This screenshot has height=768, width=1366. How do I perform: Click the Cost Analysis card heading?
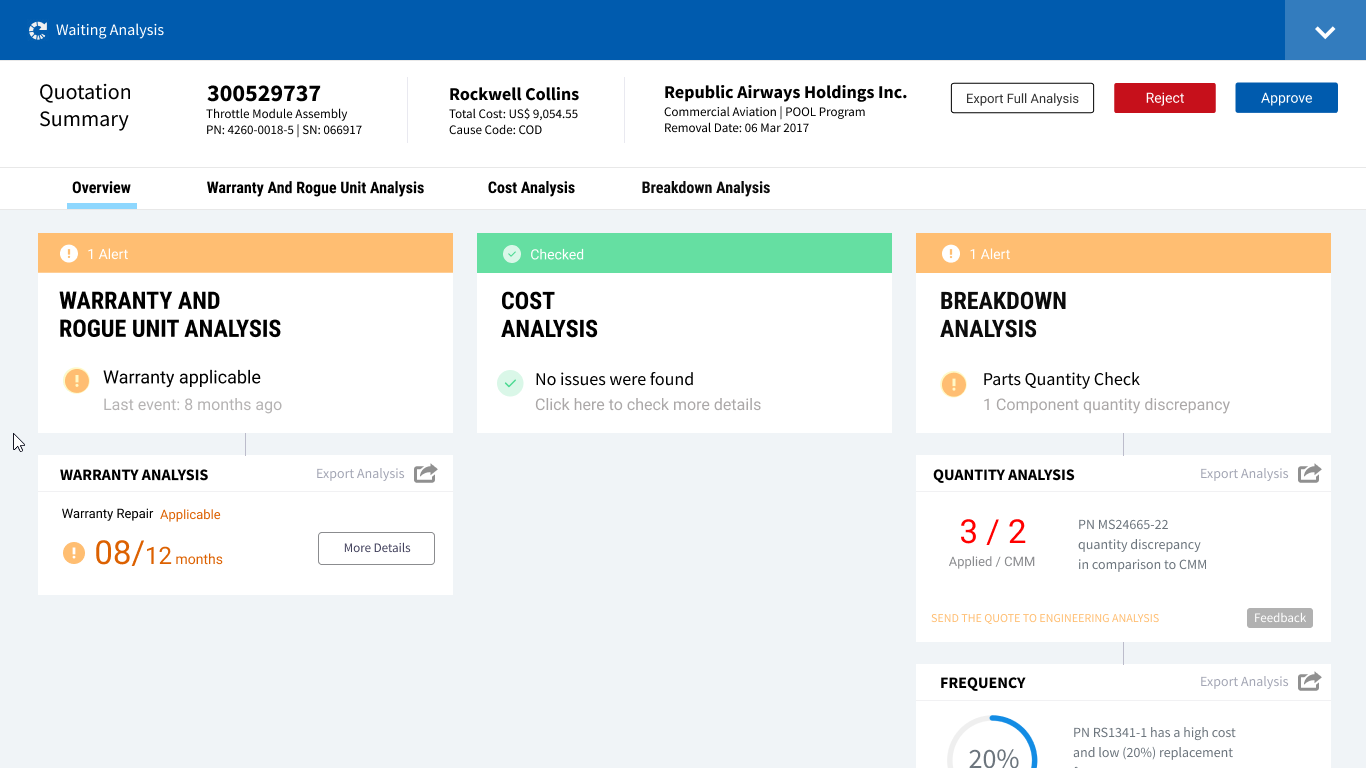coord(549,315)
